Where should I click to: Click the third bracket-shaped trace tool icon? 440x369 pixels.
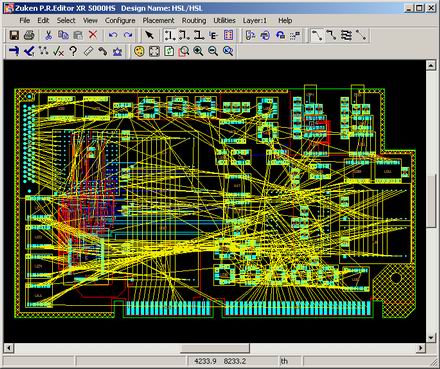click(199, 35)
